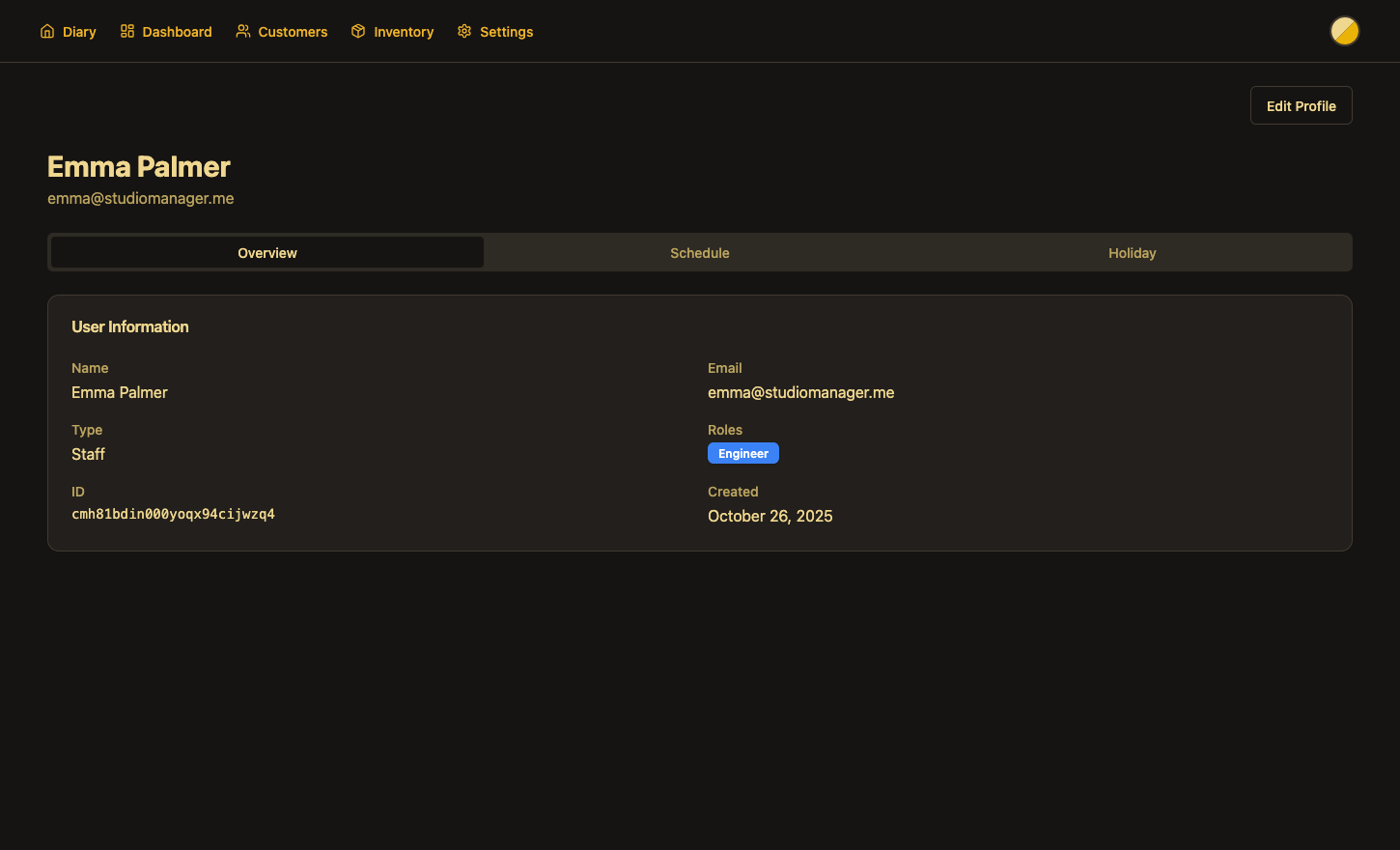Viewport: 1400px width, 850px height.
Task: Click the large Emma Palmer page heading
Action: (139, 167)
